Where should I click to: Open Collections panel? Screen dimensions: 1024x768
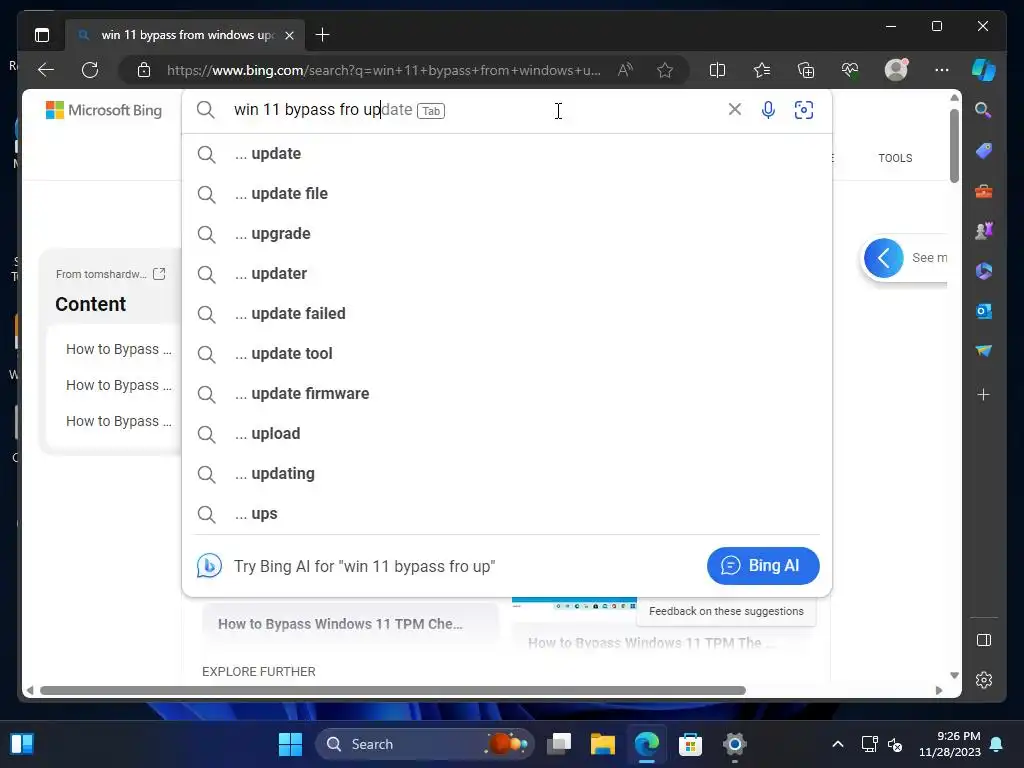pos(806,70)
